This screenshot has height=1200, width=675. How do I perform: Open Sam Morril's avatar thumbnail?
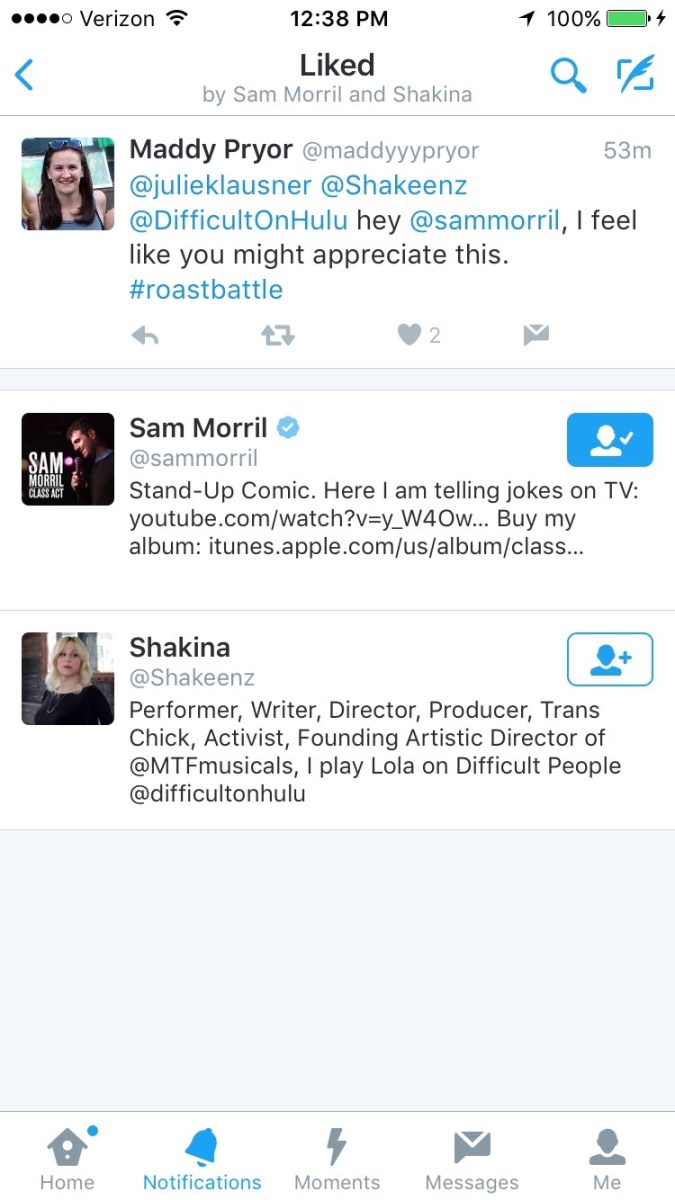[x=68, y=459]
